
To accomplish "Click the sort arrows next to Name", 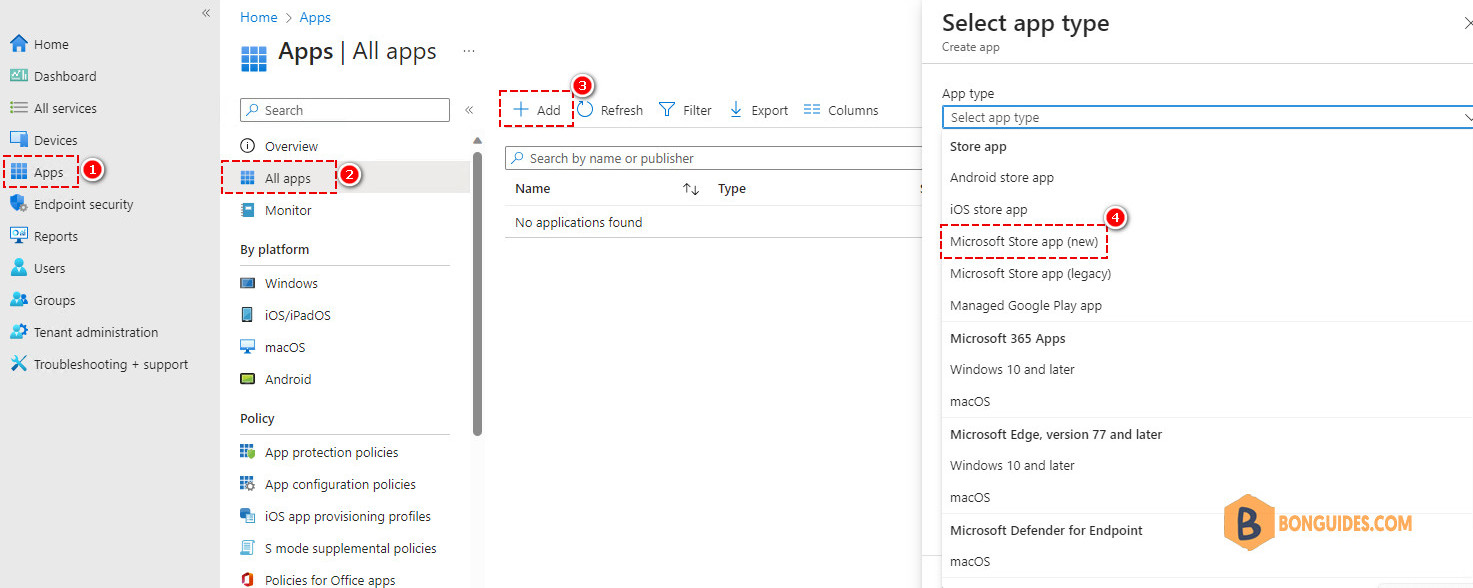I will pos(691,188).
